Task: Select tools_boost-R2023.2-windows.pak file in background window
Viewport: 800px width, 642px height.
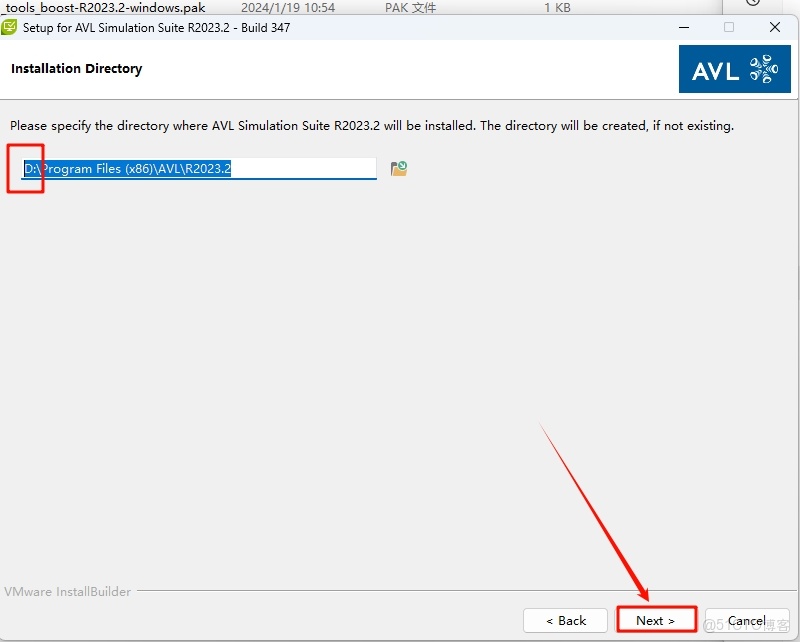Action: point(105,7)
